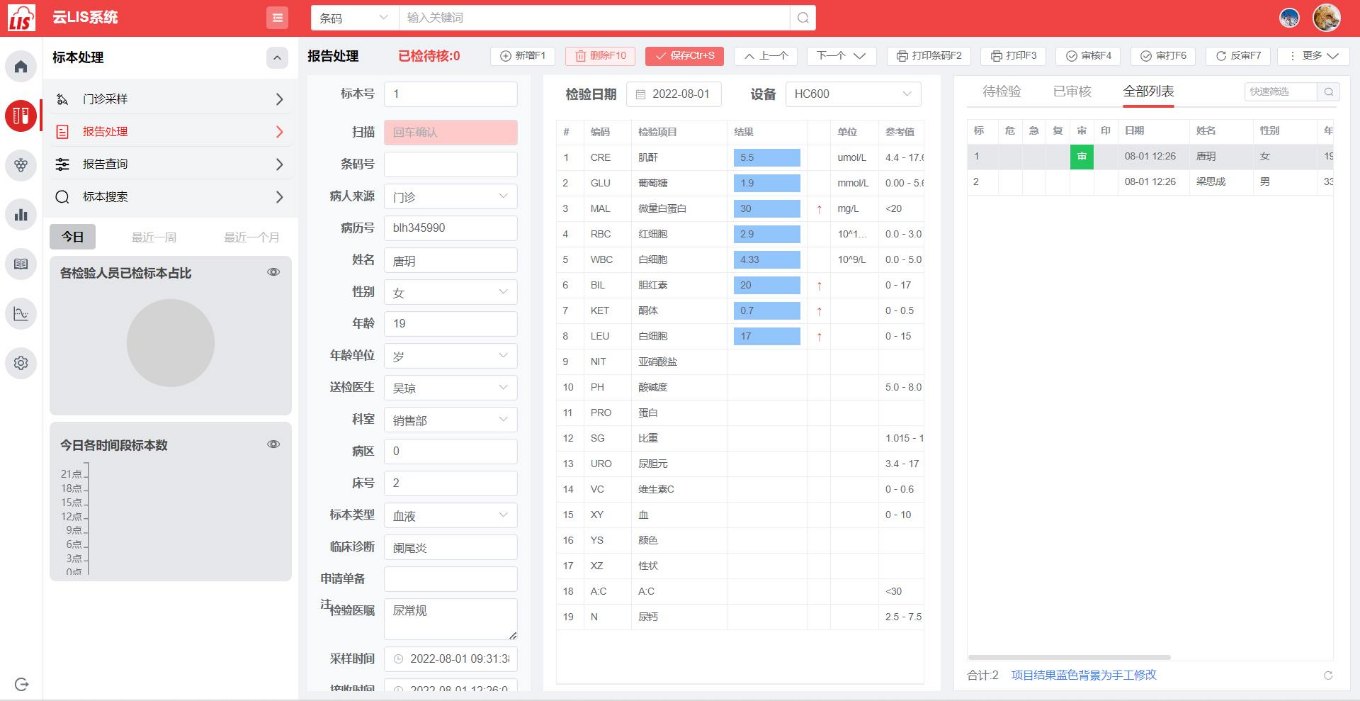This screenshot has height=701, width=1360.
Task: Click the top keyword search input
Action: click(594, 18)
